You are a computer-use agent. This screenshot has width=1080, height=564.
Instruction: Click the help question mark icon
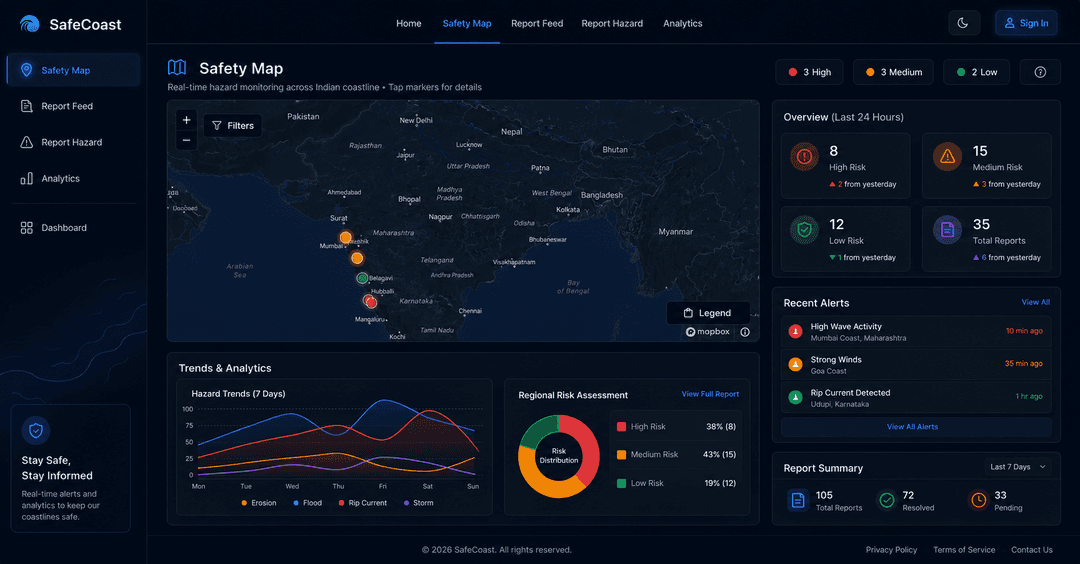pos(1040,72)
